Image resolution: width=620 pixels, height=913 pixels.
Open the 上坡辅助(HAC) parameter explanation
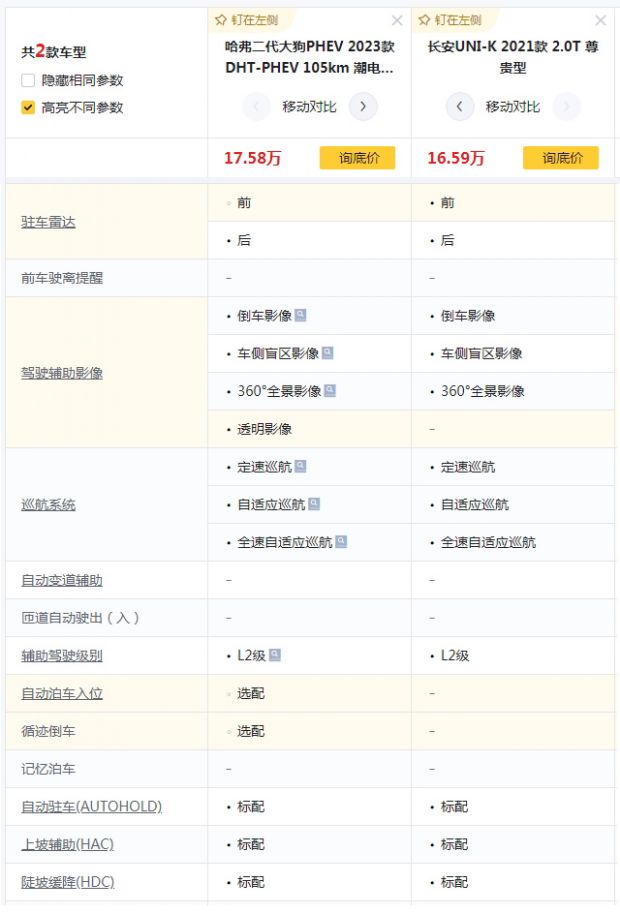coord(68,844)
